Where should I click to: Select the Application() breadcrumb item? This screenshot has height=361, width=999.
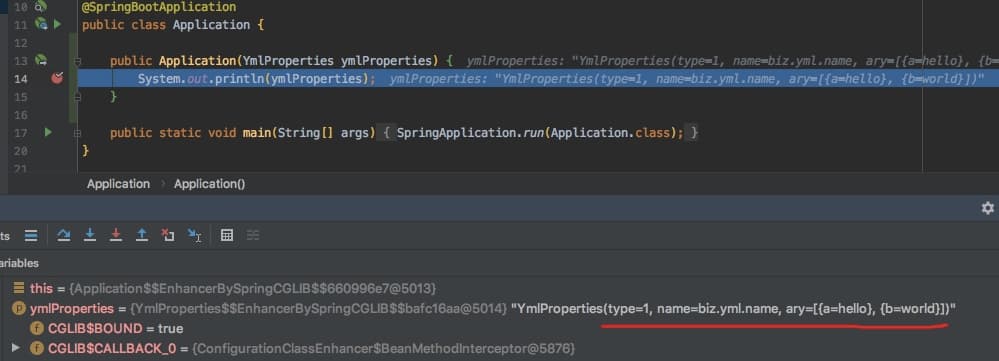coord(210,183)
